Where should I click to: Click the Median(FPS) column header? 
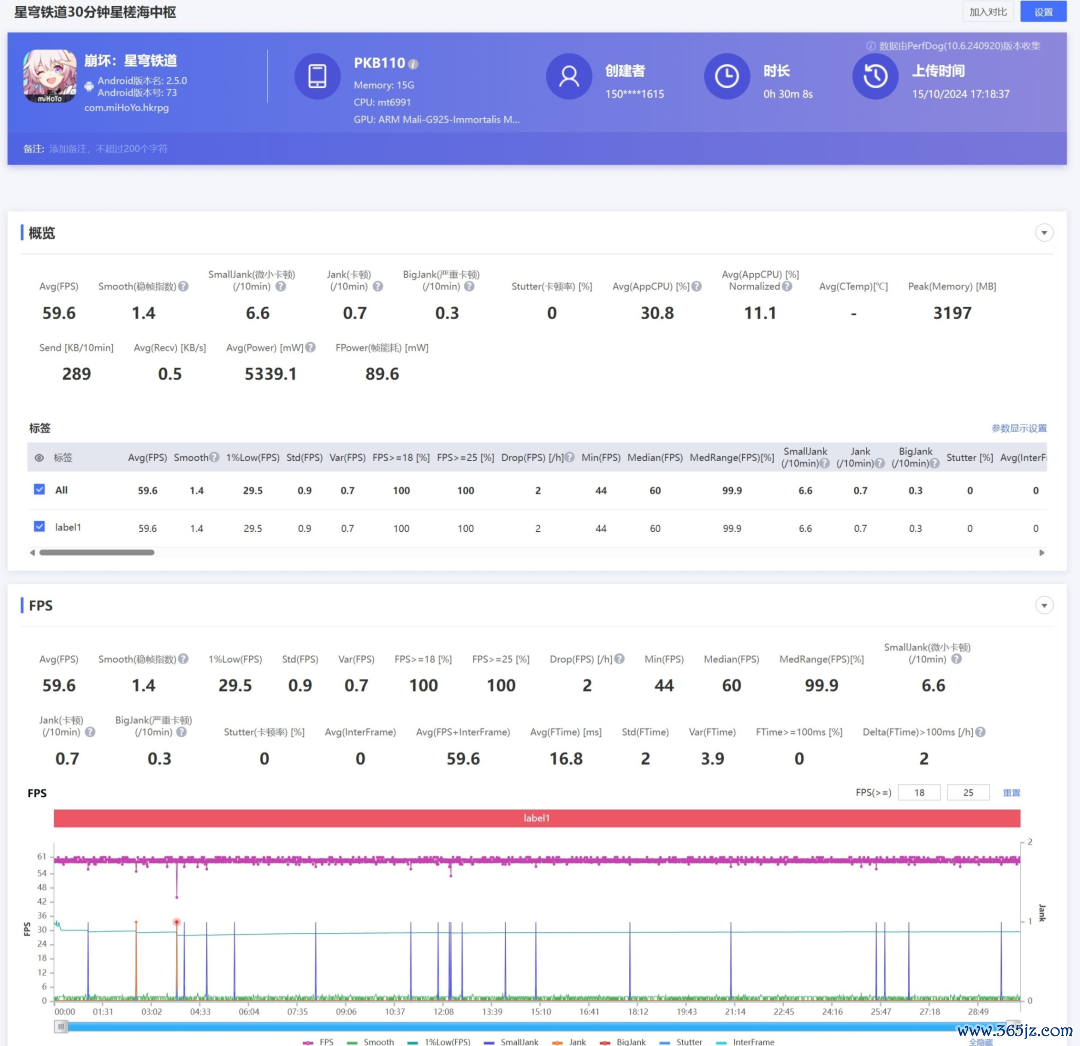click(655, 457)
